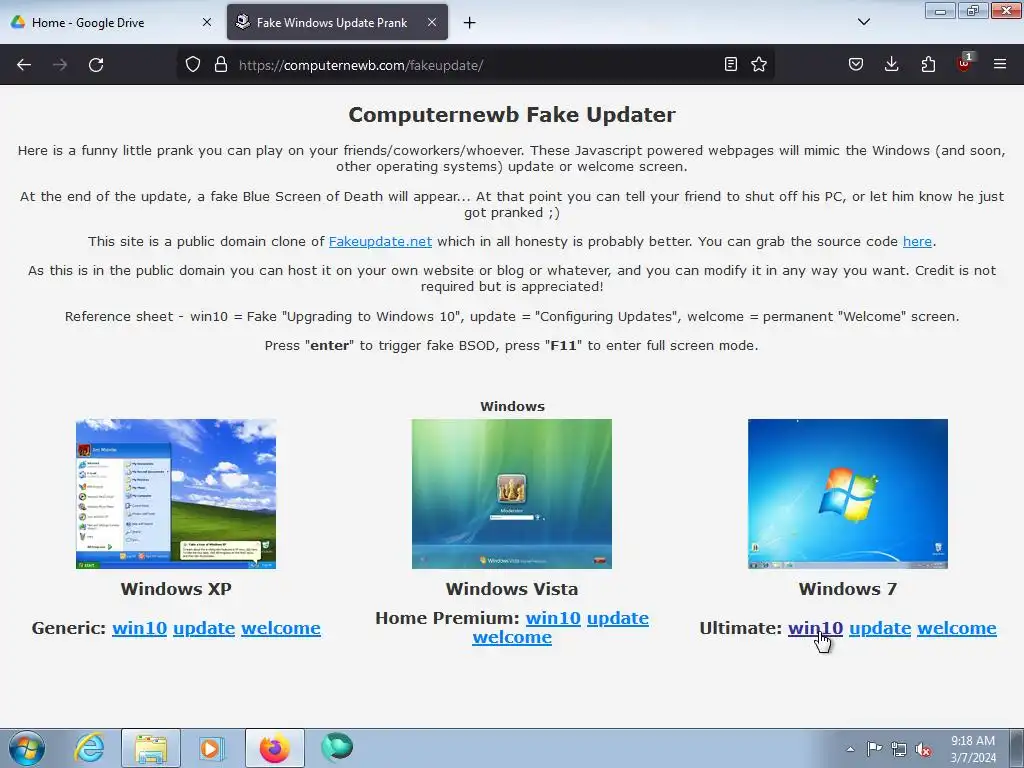Open the tracking protection shield icon
The width and height of the screenshot is (1024, 768).
[x=193, y=65]
